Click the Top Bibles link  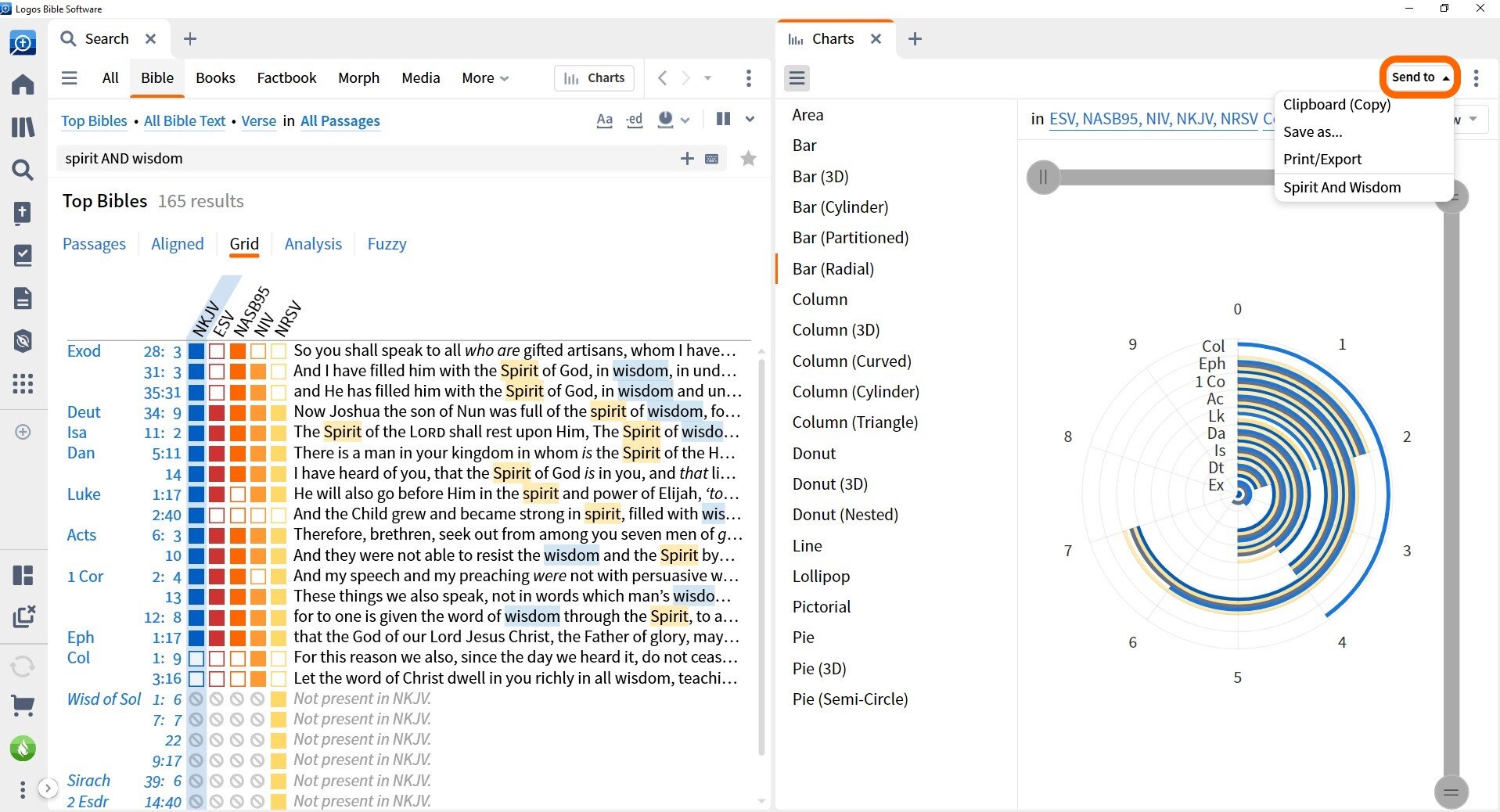click(94, 121)
